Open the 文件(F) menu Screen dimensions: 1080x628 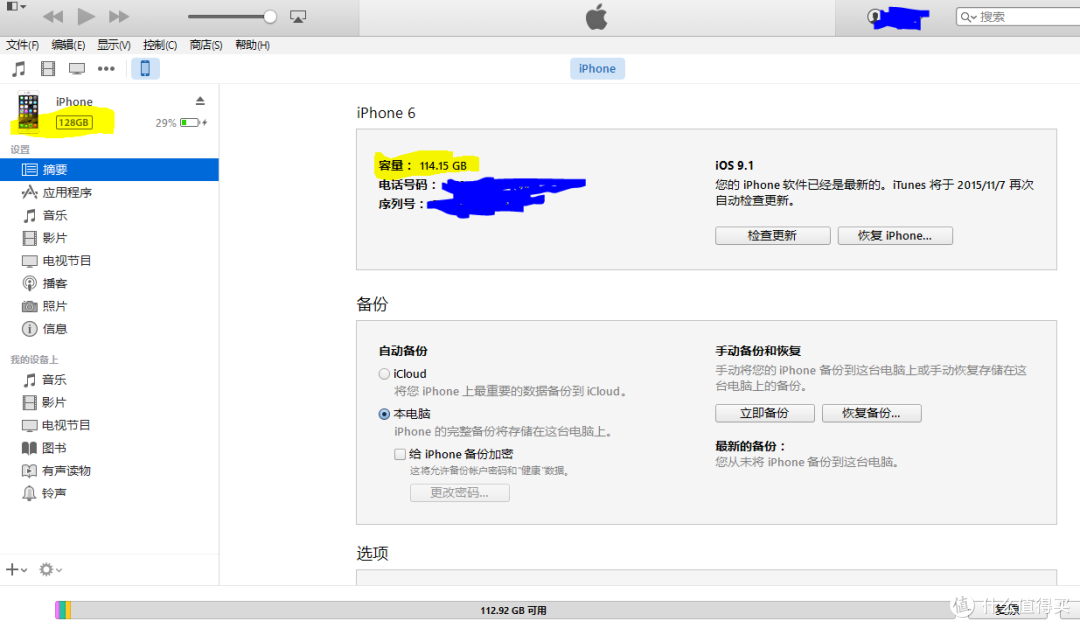point(22,45)
